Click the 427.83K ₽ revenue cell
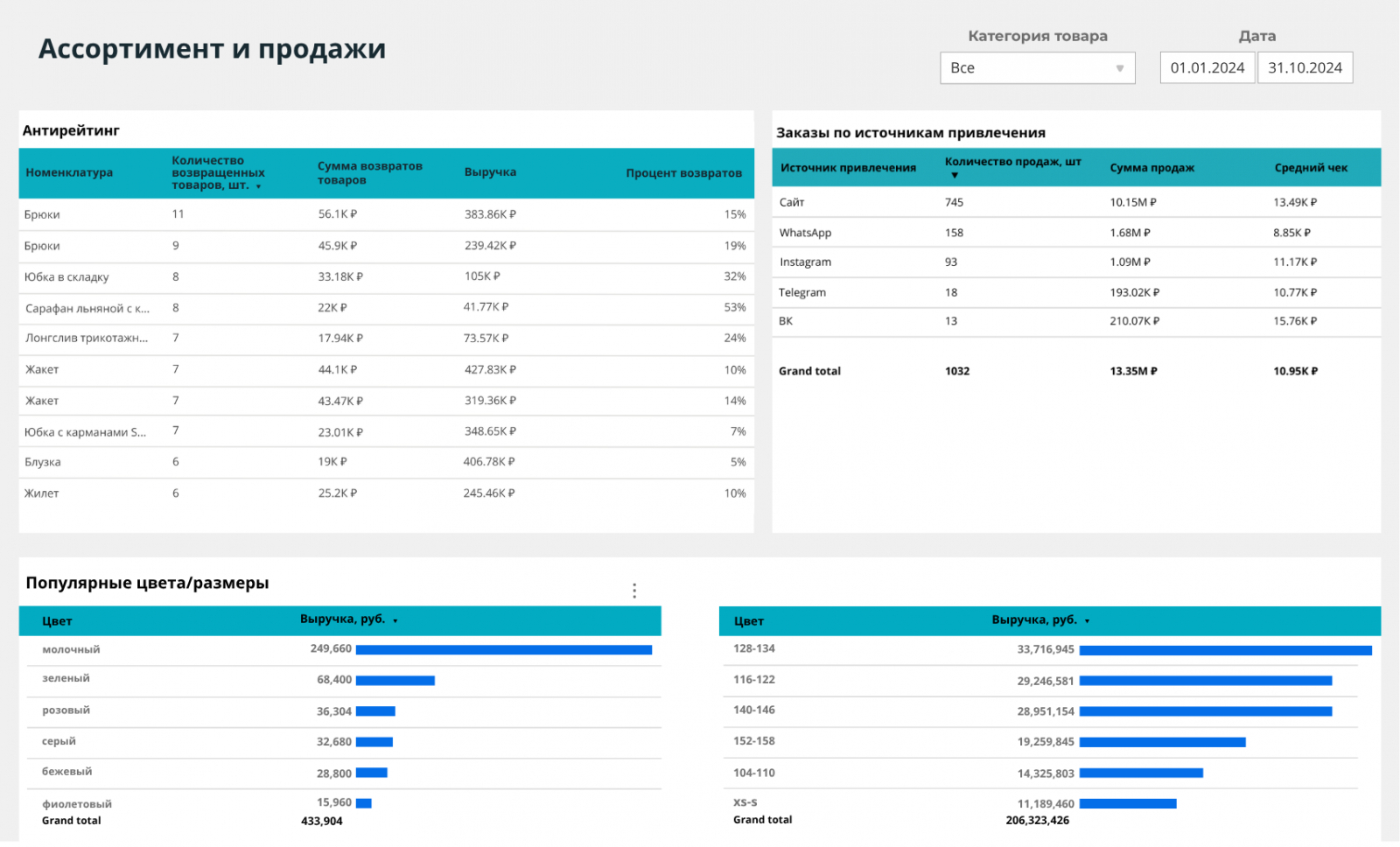The height and width of the screenshot is (847, 1400). point(490,370)
